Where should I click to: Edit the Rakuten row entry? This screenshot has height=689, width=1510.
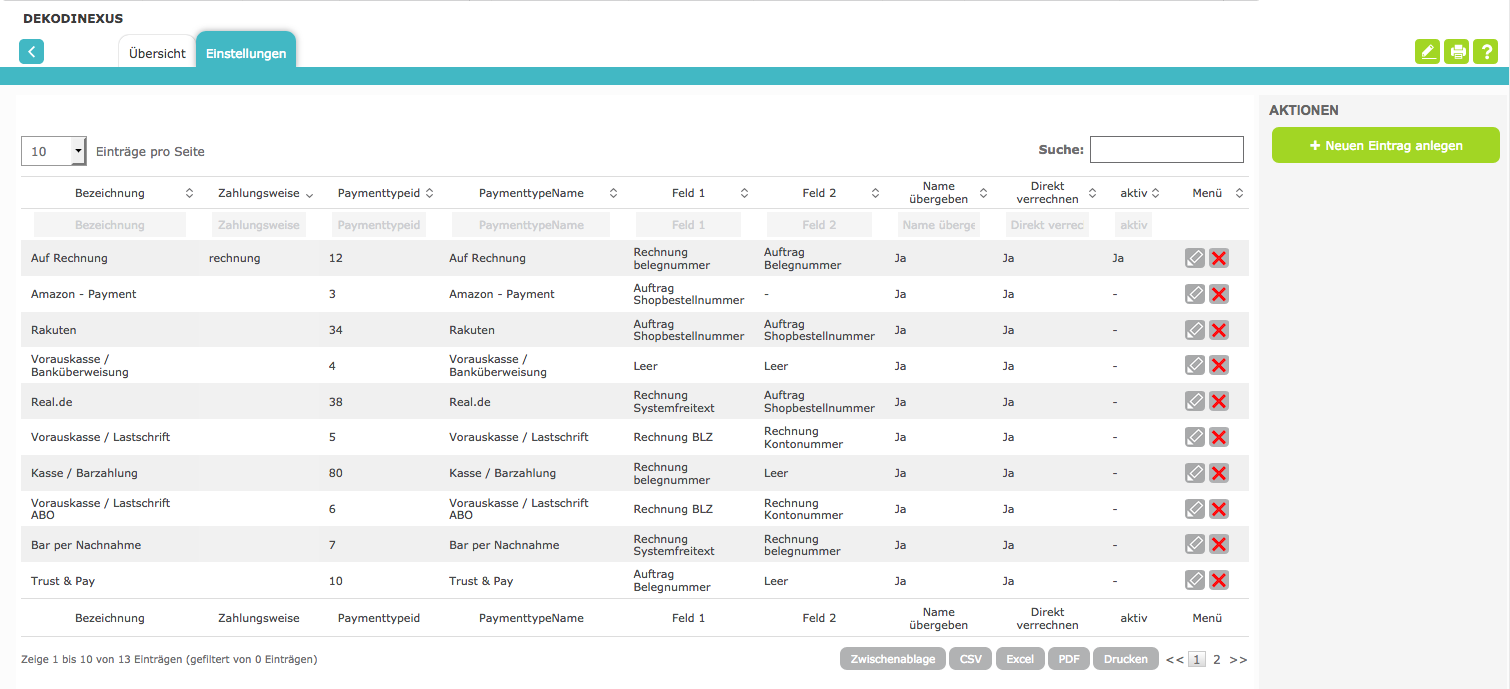coord(1194,330)
